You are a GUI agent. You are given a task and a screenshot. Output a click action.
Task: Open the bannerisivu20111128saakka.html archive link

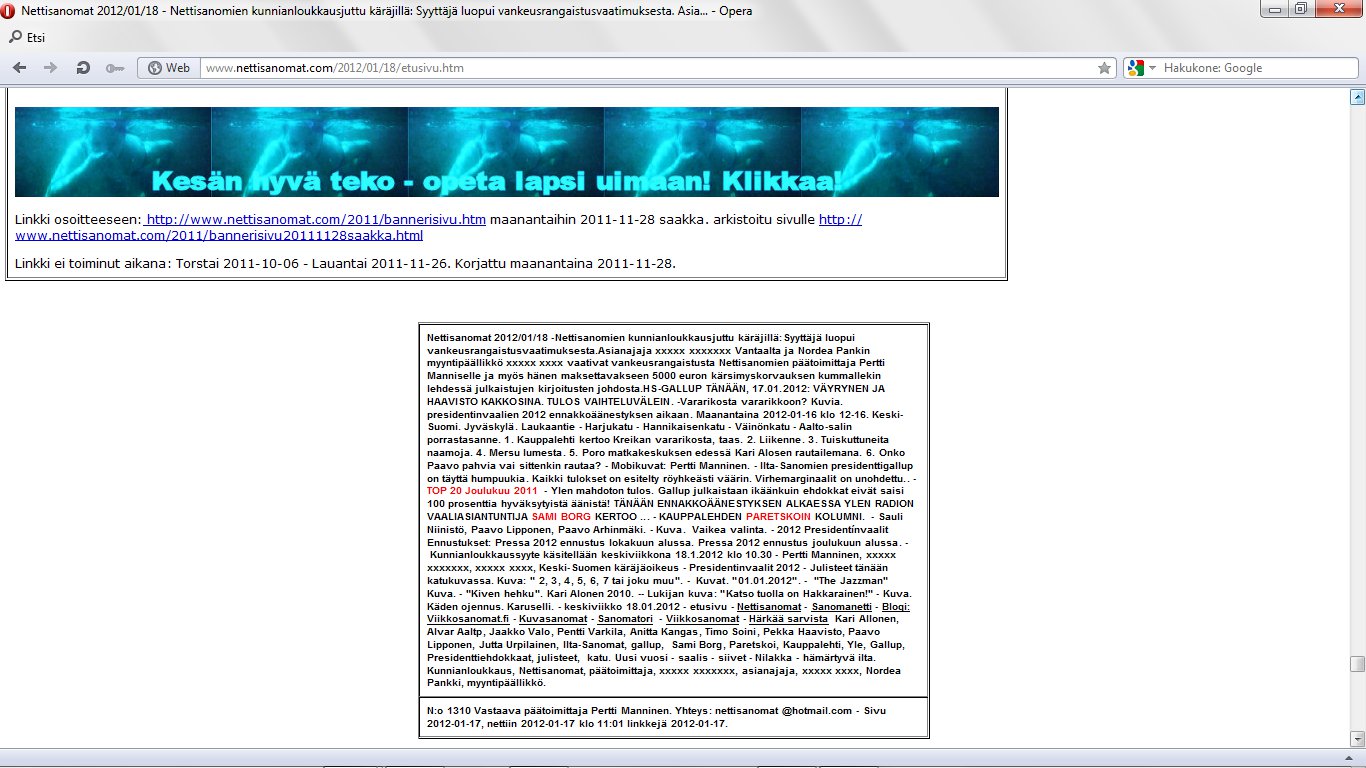click(x=219, y=235)
